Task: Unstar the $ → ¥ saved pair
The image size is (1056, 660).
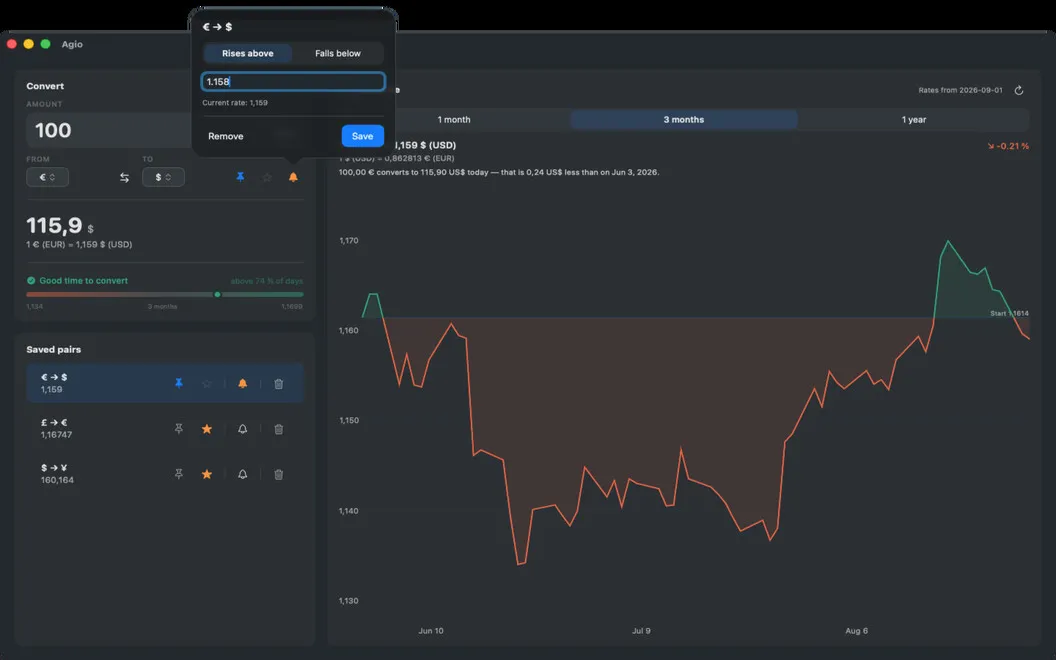Action: pyautogui.click(x=207, y=474)
